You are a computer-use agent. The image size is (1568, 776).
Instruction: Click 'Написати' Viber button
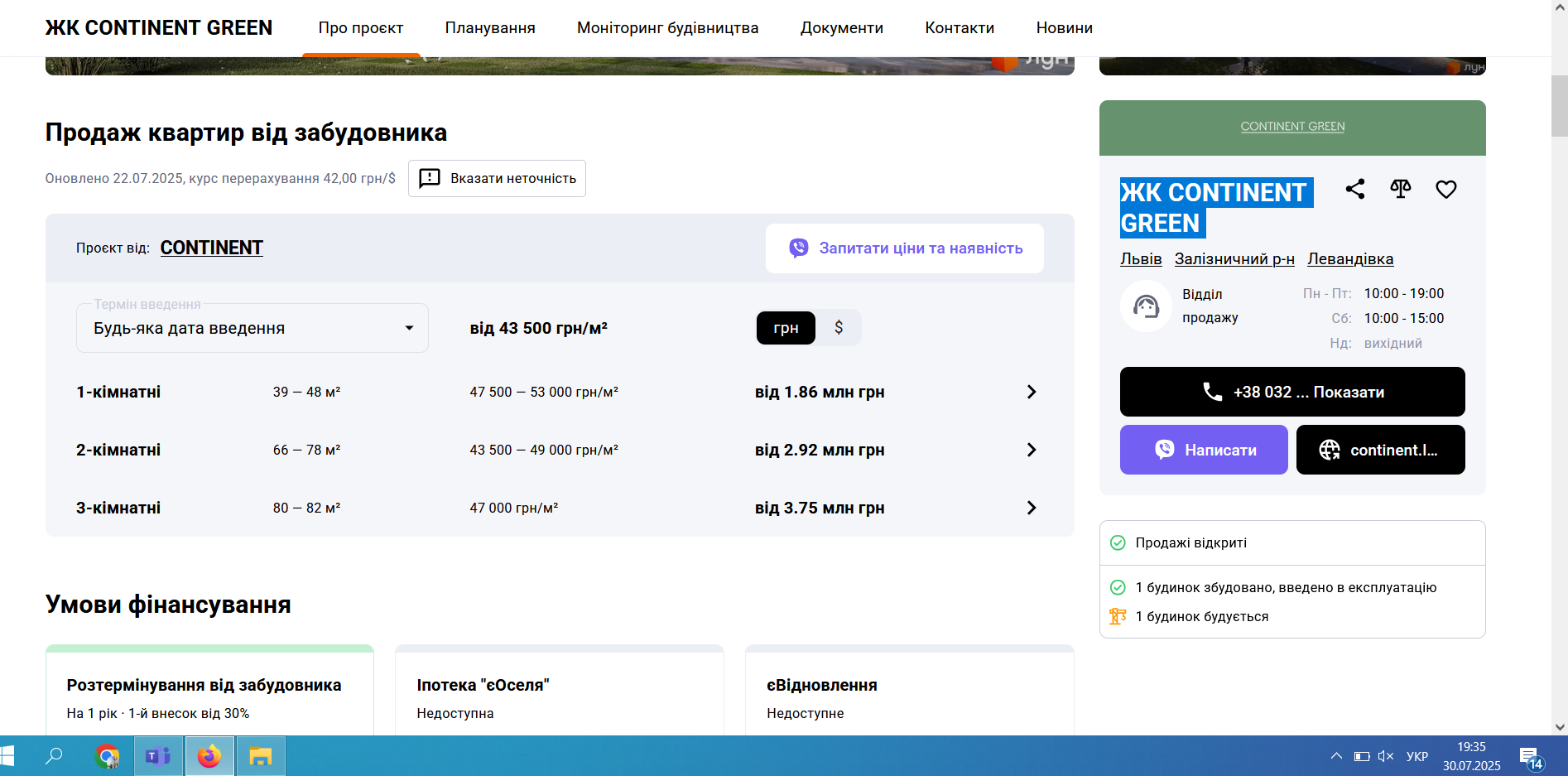[x=1204, y=450]
